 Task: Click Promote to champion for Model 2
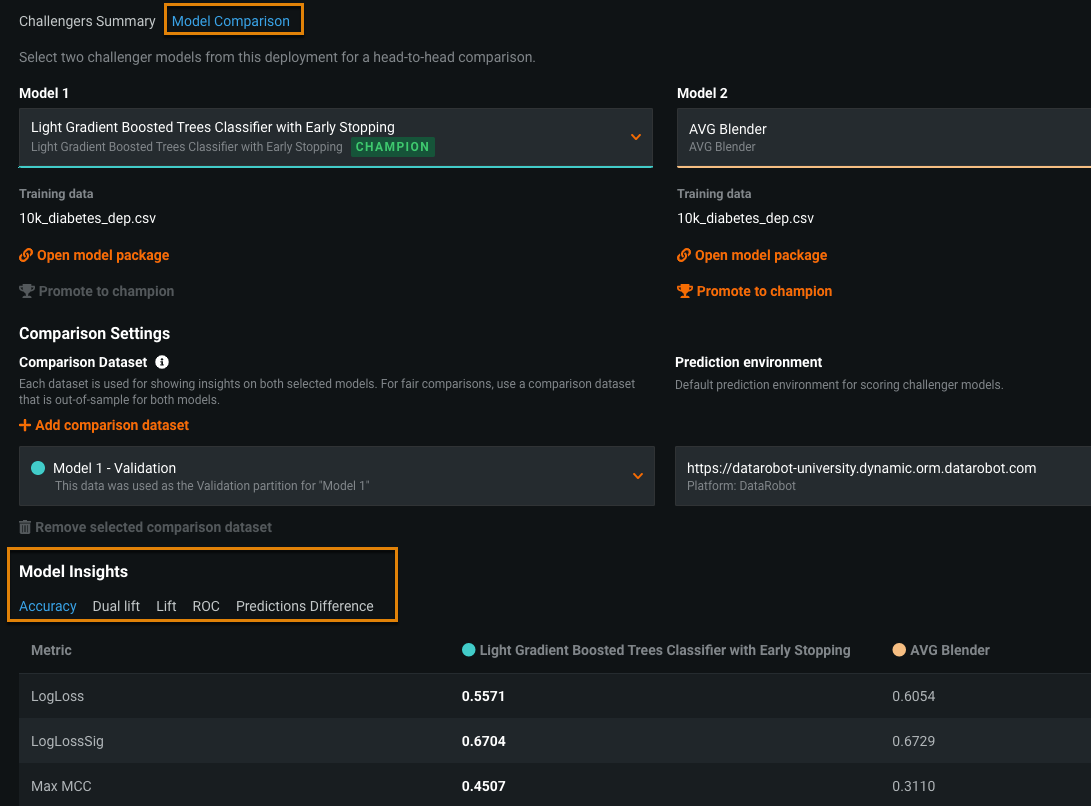(764, 291)
